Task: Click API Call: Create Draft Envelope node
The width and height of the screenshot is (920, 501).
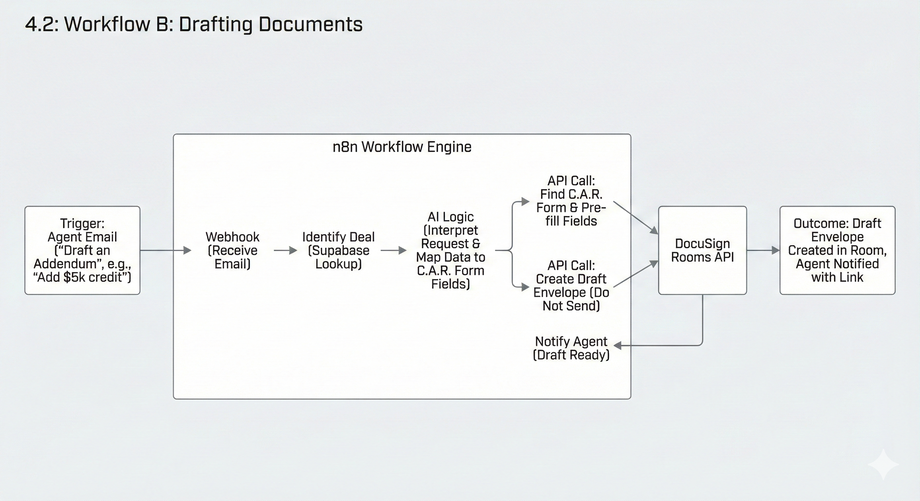Action: (x=571, y=286)
